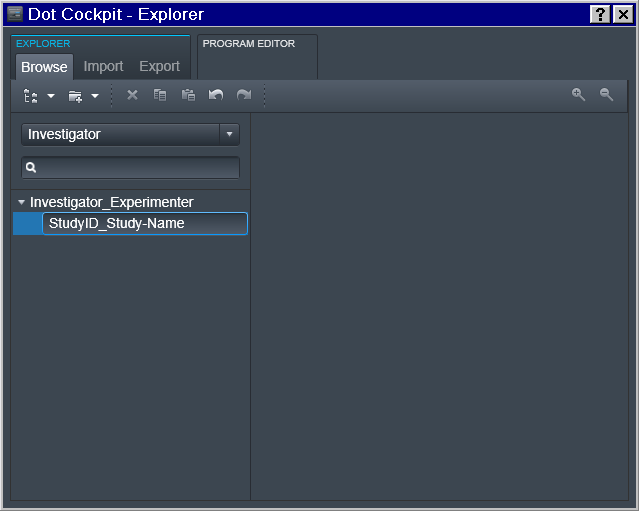Viewport: 639px width, 511px height.
Task: Open the Investigator combo box
Action: [130, 134]
